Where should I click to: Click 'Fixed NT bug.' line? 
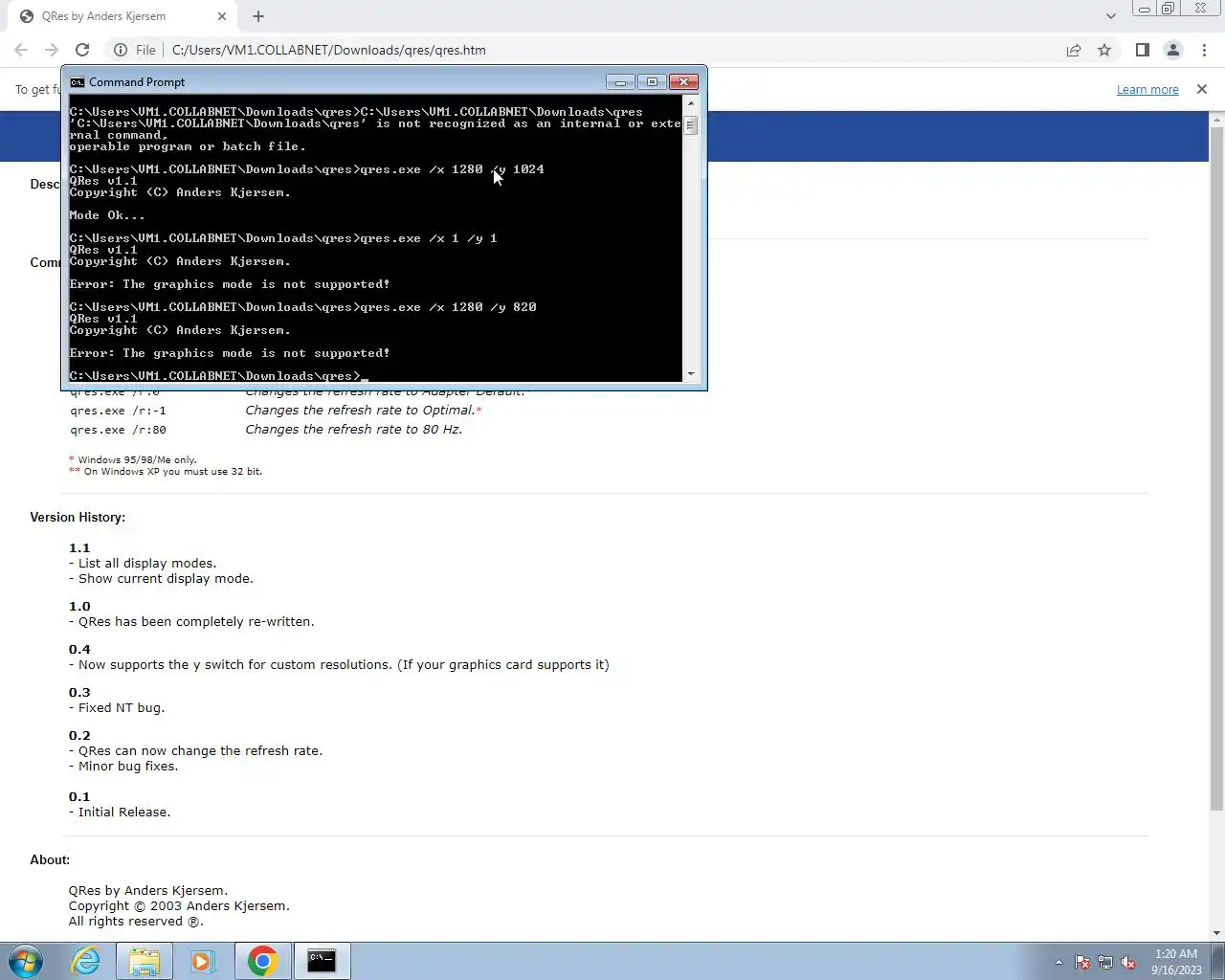tap(122, 708)
